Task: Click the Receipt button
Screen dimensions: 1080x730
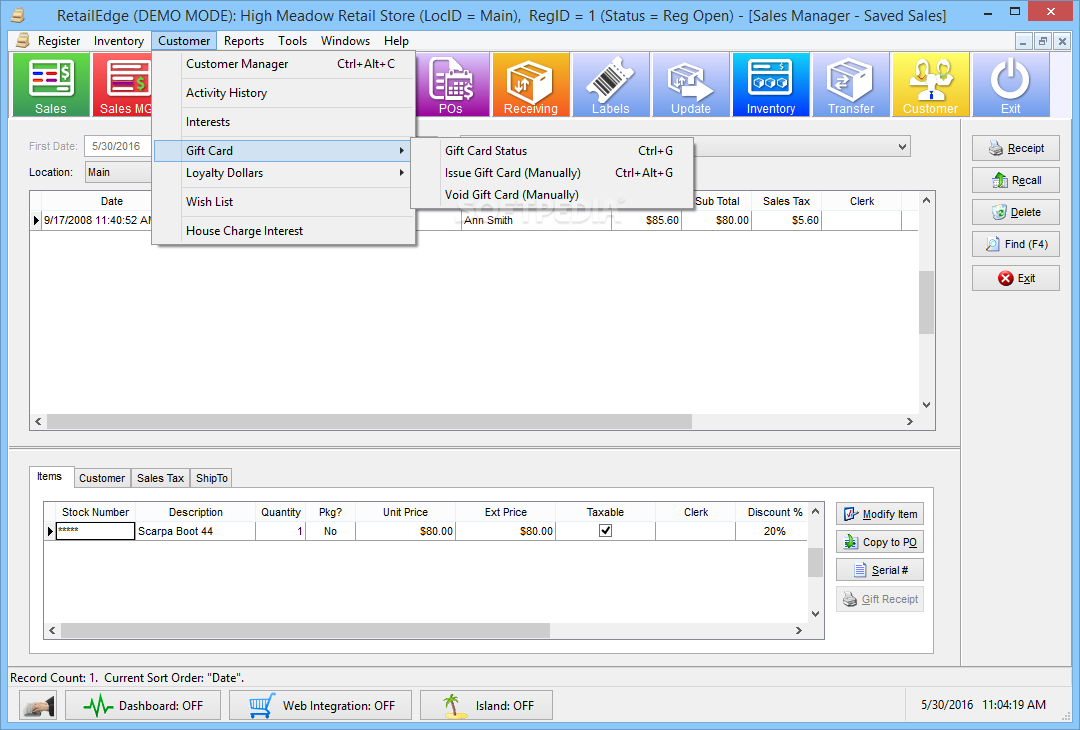Action: click(x=1015, y=148)
